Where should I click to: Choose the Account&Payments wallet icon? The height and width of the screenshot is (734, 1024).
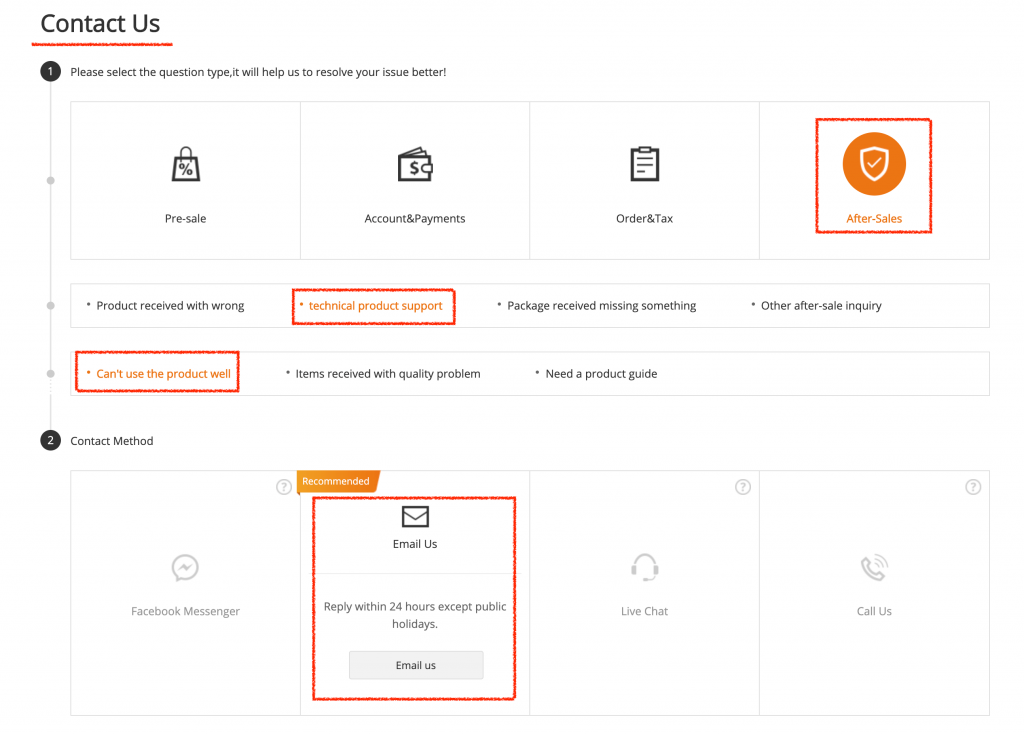[415, 165]
